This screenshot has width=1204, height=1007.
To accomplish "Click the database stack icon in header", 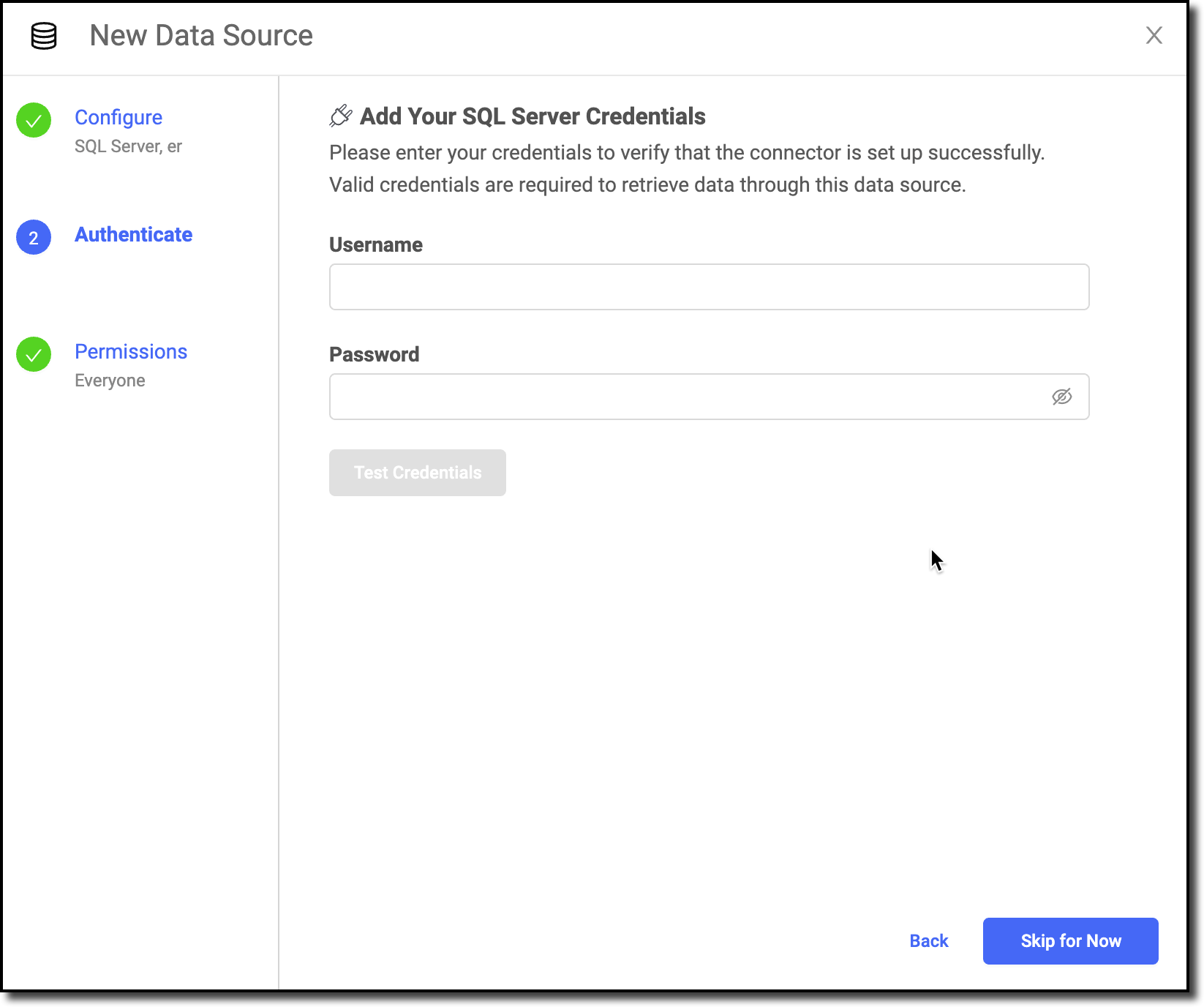I will [x=44, y=36].
